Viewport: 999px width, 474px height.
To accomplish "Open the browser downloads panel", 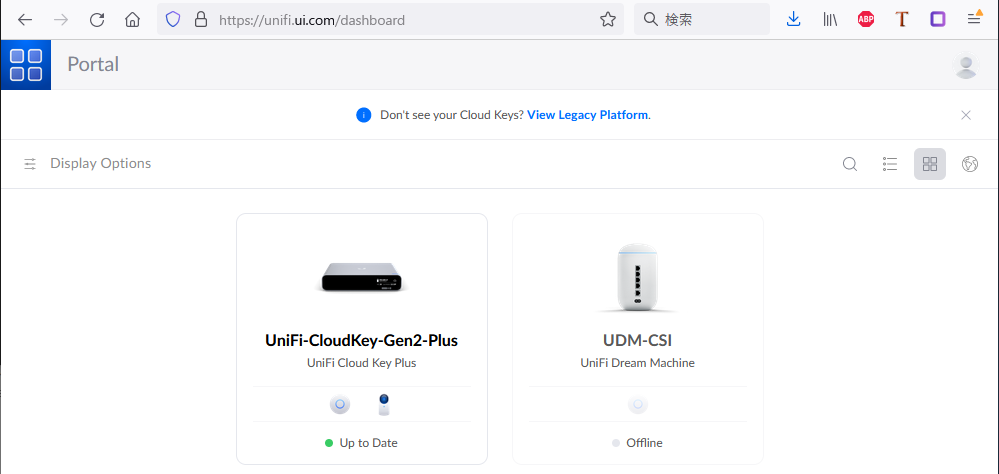I will coord(793,19).
